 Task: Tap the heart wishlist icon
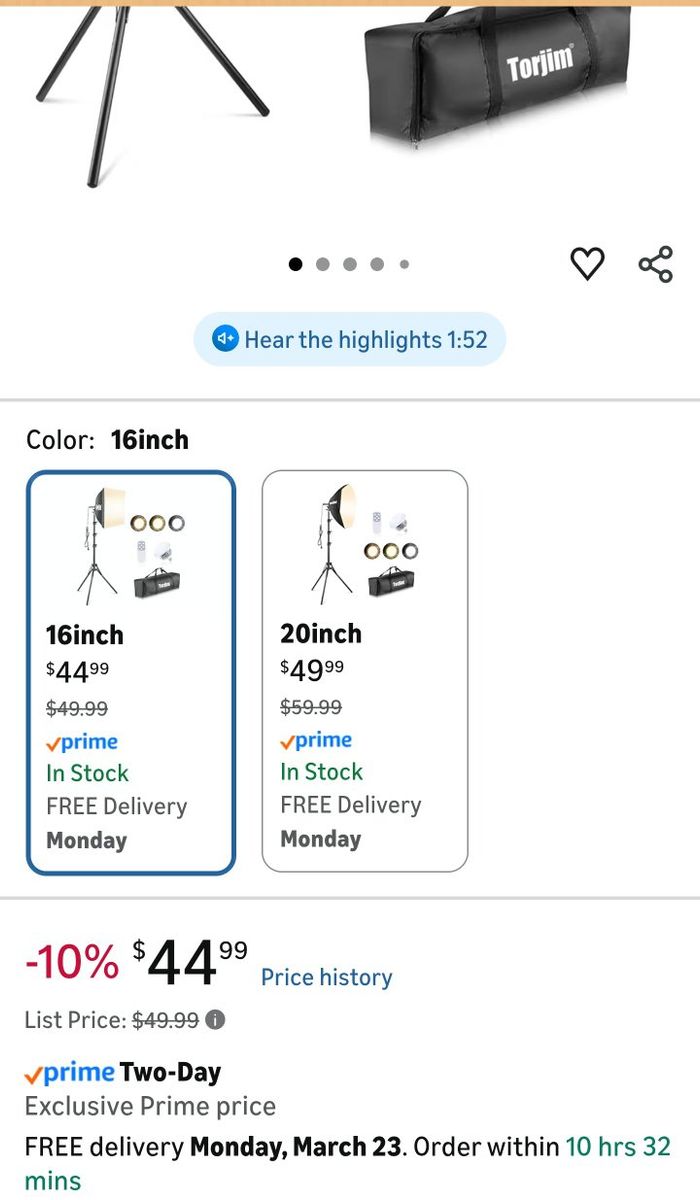point(587,264)
